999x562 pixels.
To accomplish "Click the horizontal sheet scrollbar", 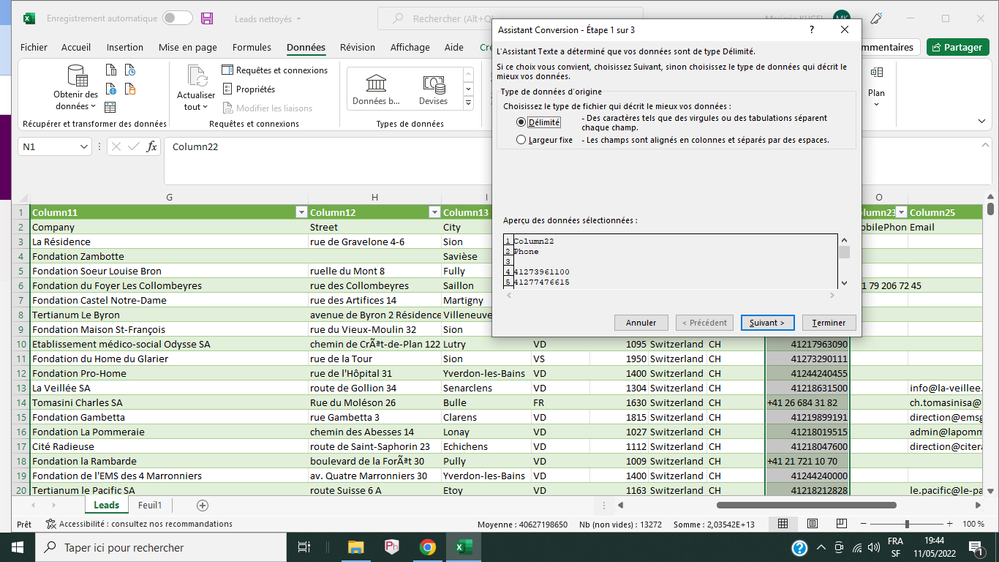I will pyautogui.click(x=806, y=505).
